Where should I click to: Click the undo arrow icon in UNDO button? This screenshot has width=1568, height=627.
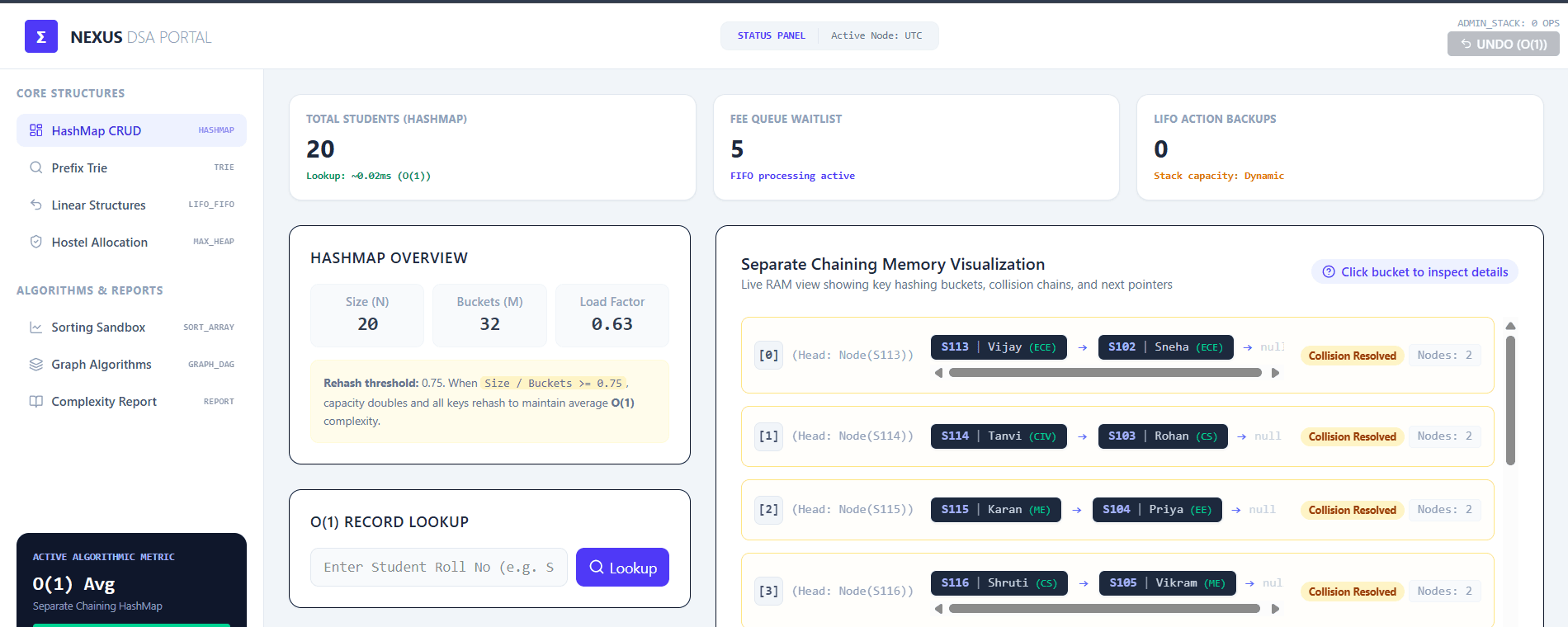pyautogui.click(x=1466, y=44)
